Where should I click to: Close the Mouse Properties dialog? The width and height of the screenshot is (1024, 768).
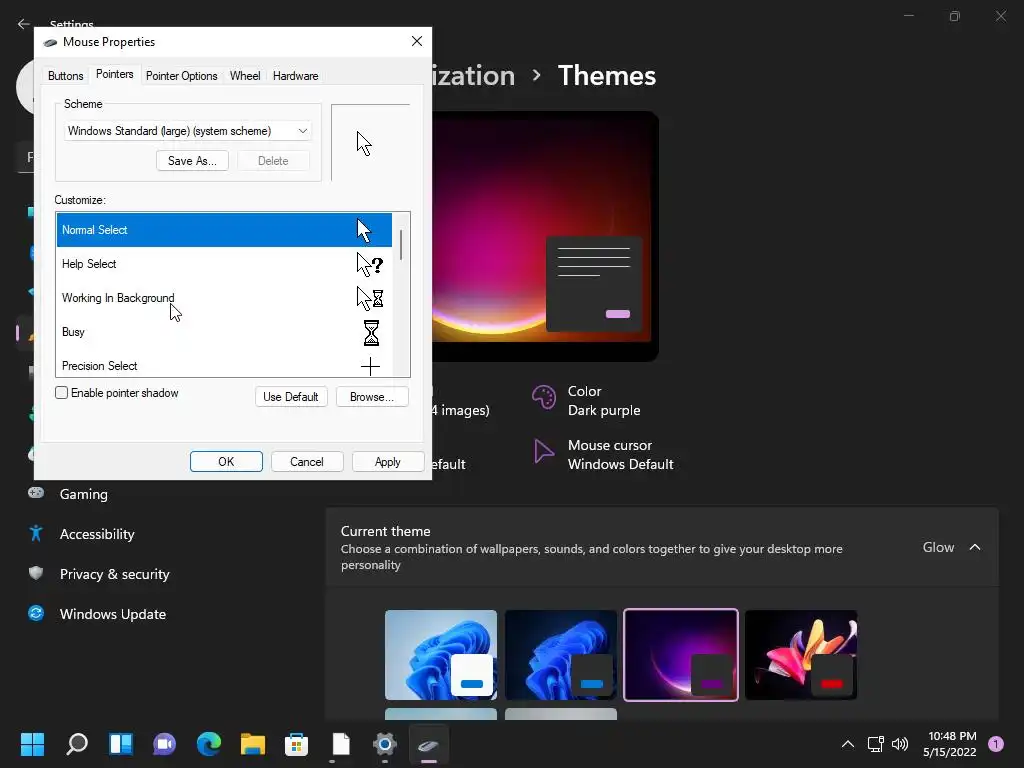pos(417,41)
